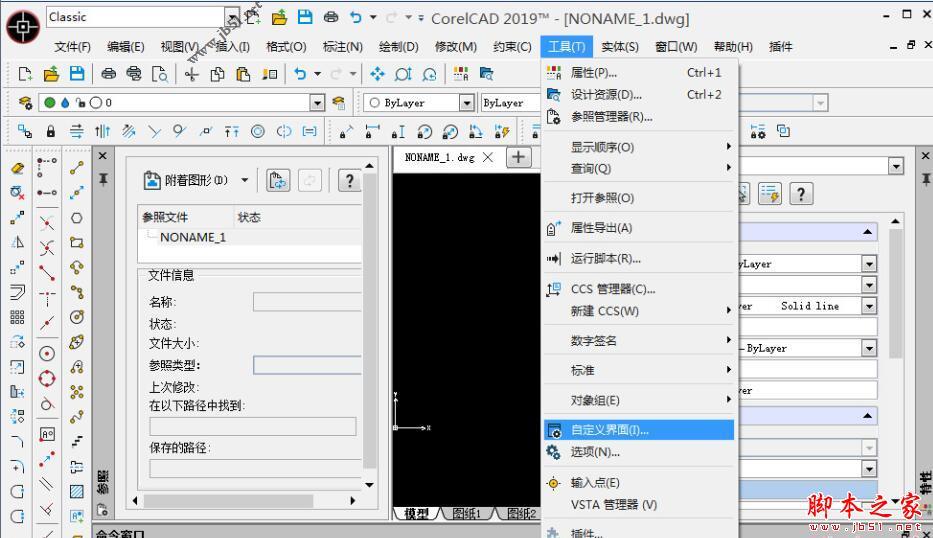Expand the Display Order submenu arrow

pos(728,146)
